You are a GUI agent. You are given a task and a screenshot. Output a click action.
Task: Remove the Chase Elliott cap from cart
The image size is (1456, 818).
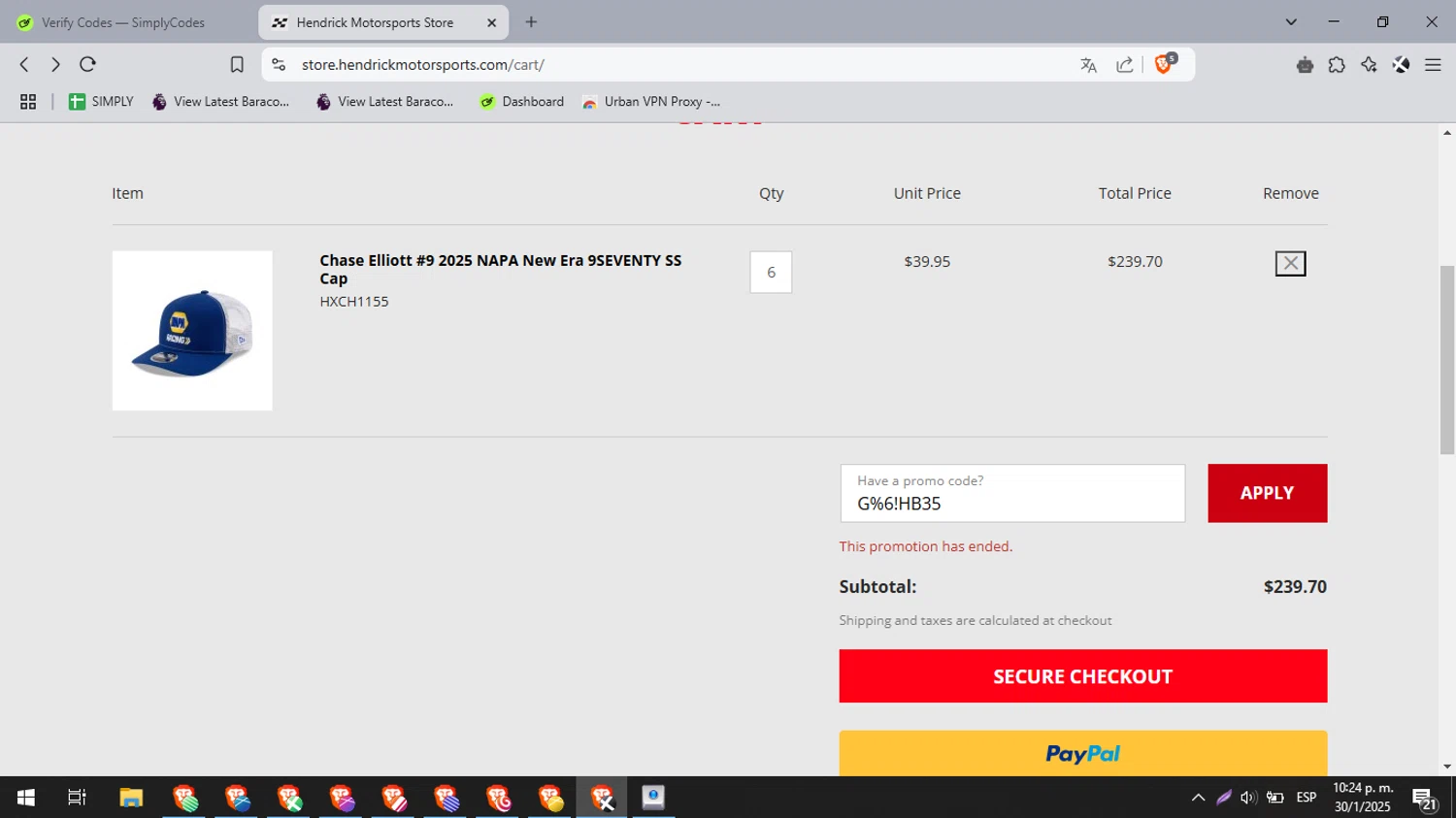pos(1290,263)
